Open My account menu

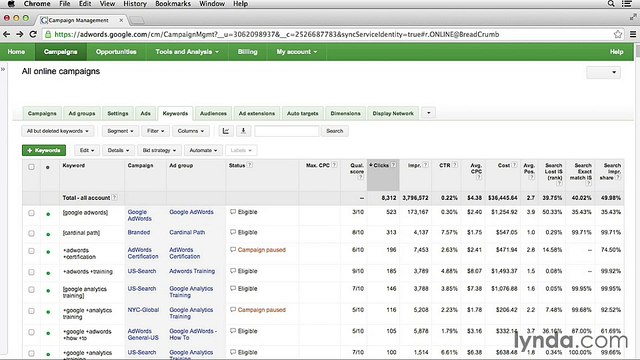(297, 52)
